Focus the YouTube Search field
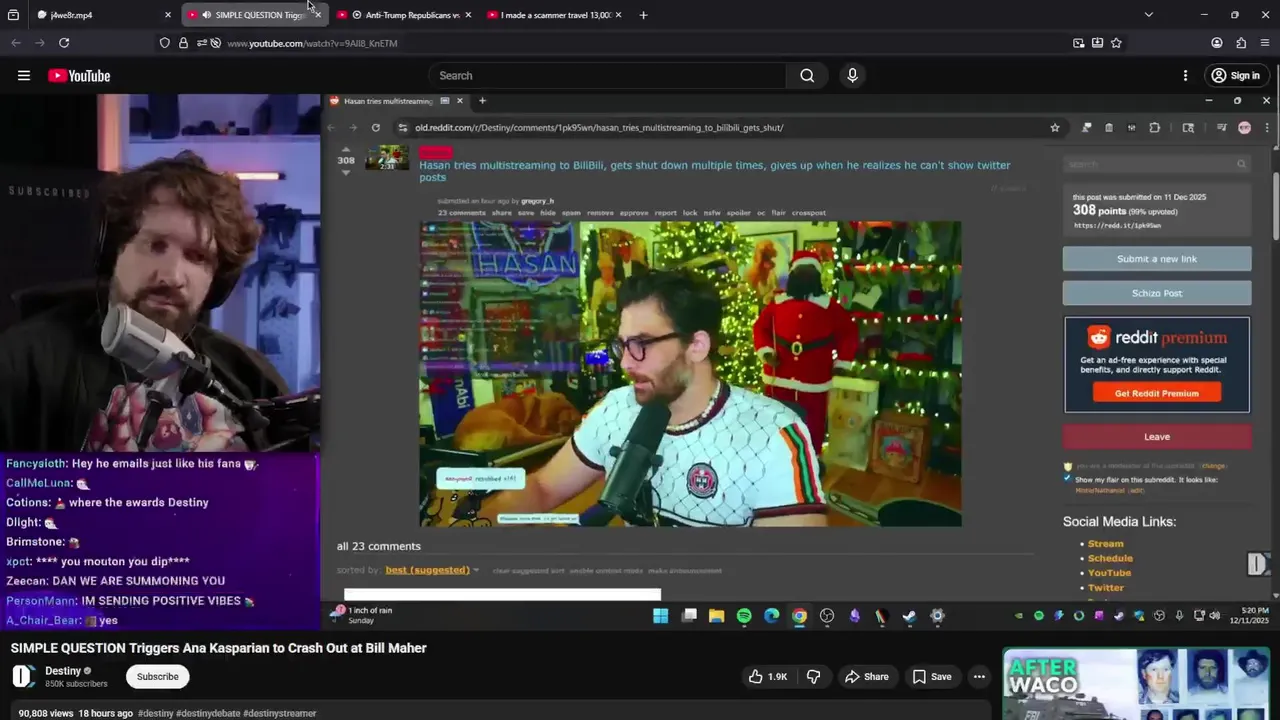The height and width of the screenshot is (720, 1280). click(x=608, y=76)
